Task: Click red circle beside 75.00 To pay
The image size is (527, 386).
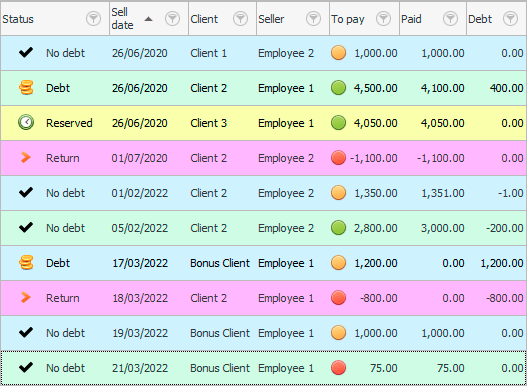Action: click(338, 368)
